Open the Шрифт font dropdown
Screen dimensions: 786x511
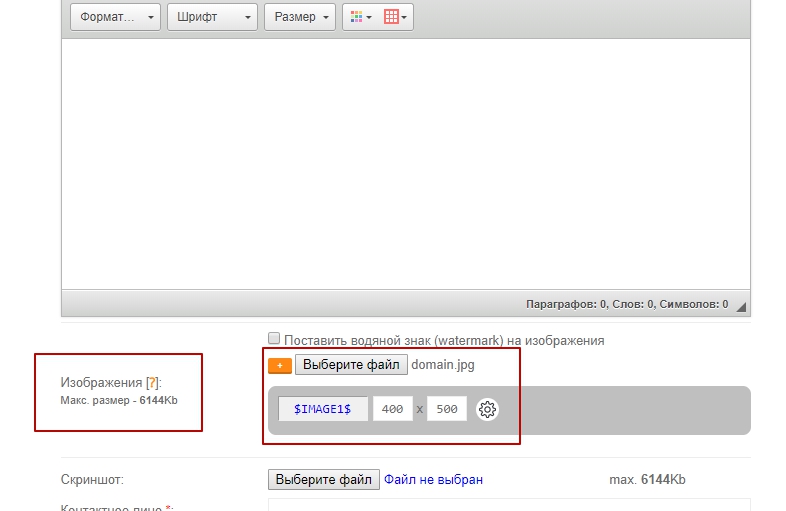coord(212,17)
